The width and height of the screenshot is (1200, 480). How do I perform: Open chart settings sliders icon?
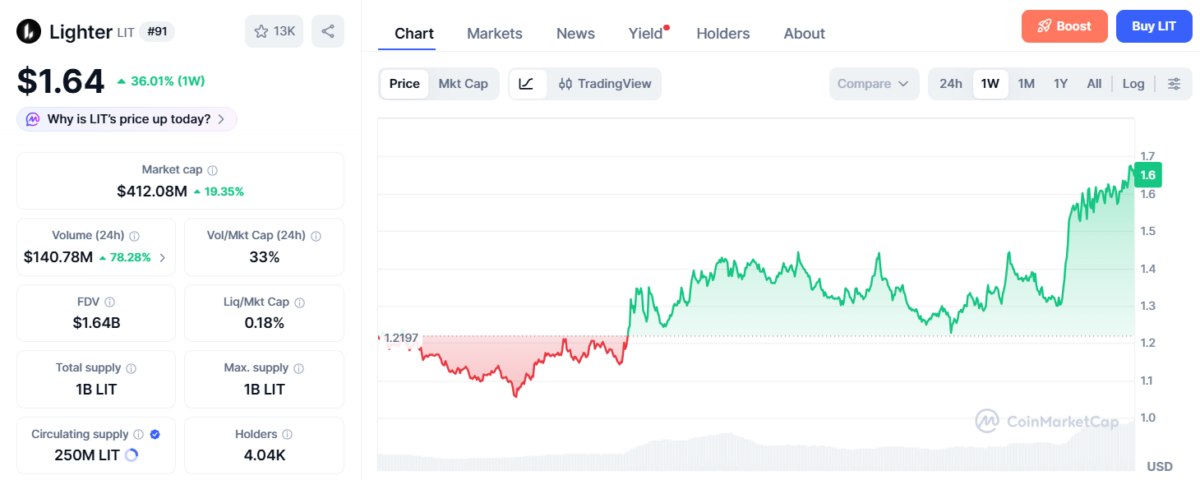click(1174, 84)
